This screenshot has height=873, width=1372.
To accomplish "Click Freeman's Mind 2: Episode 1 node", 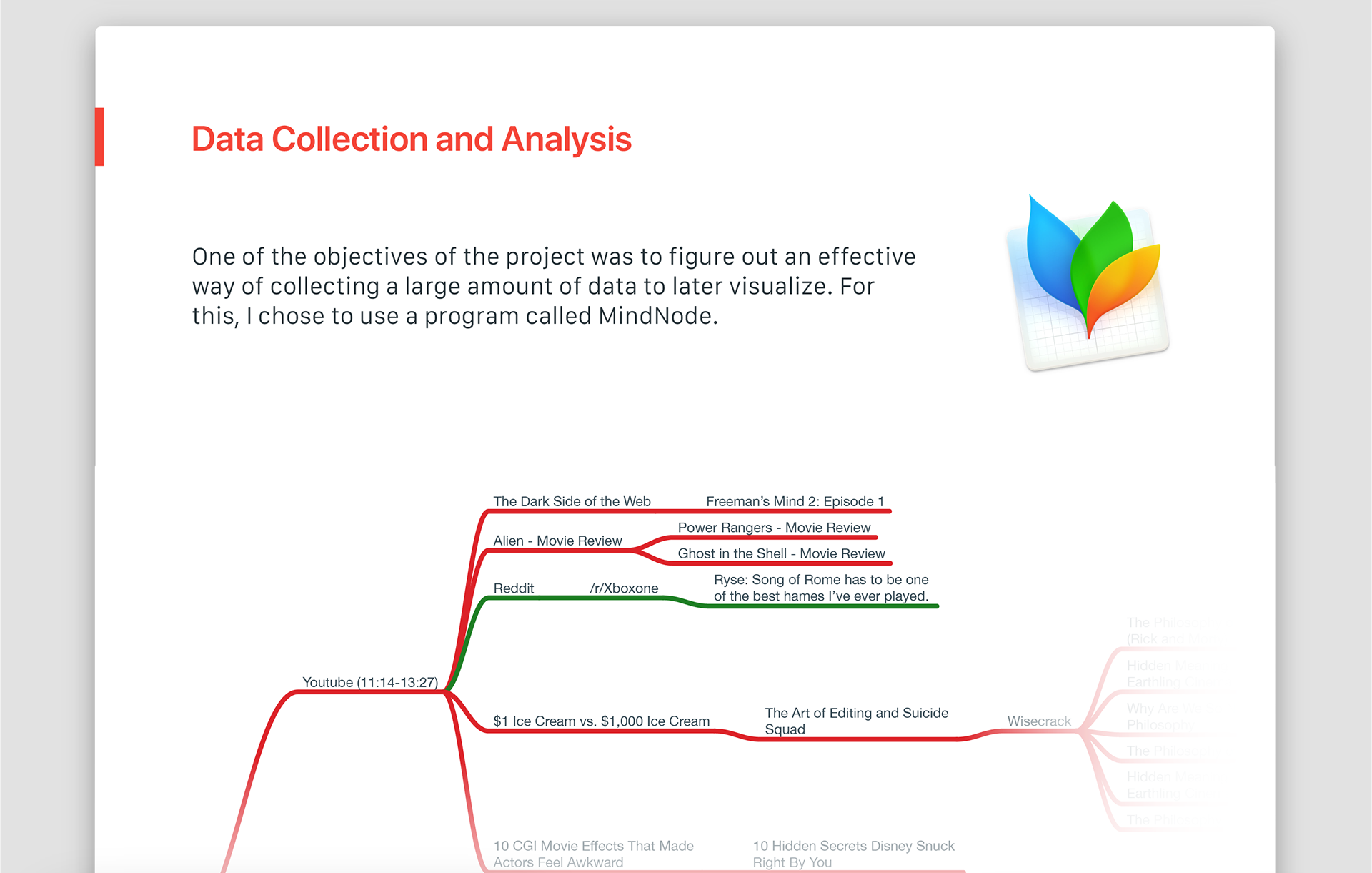I will (795, 501).
